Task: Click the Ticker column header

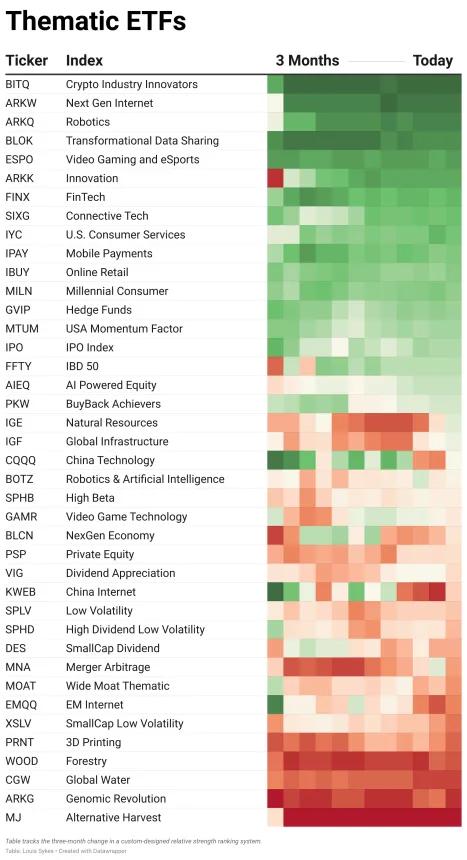Action: pyautogui.click(x=26, y=60)
